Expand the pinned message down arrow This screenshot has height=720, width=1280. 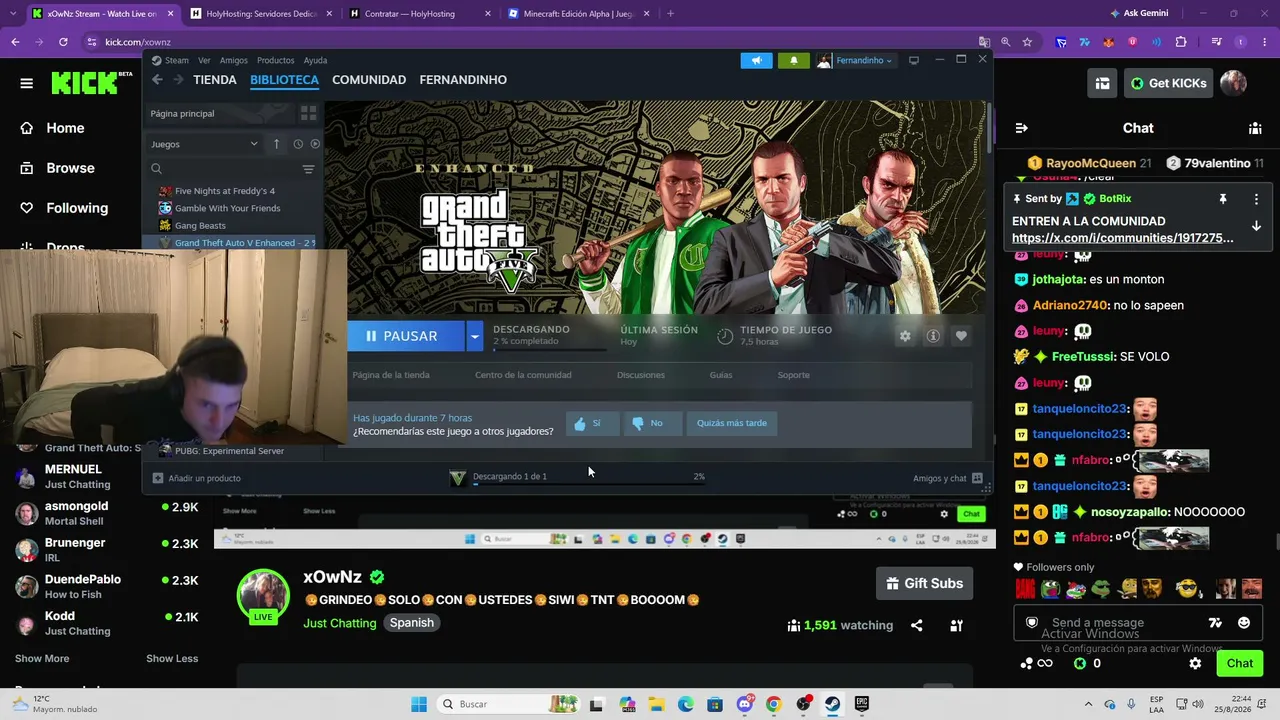coord(1256,226)
